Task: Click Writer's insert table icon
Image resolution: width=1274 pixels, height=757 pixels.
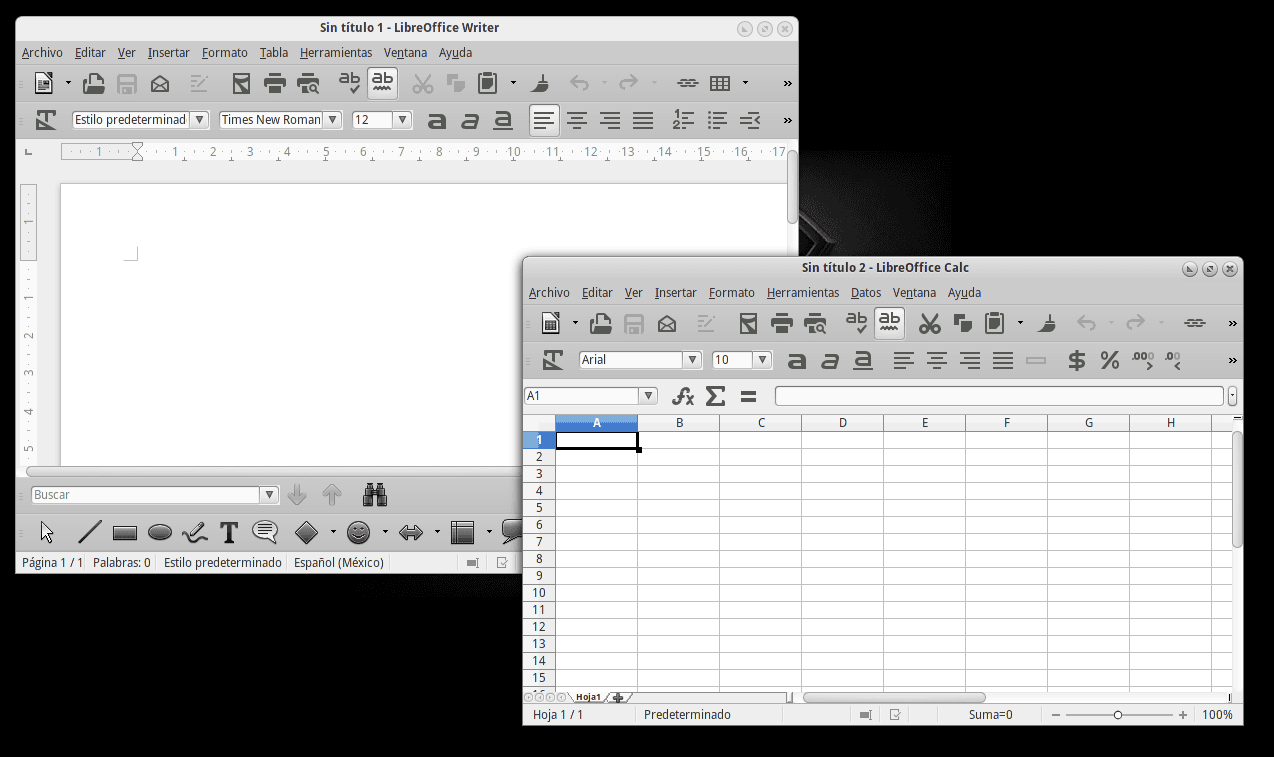Action: coord(720,83)
